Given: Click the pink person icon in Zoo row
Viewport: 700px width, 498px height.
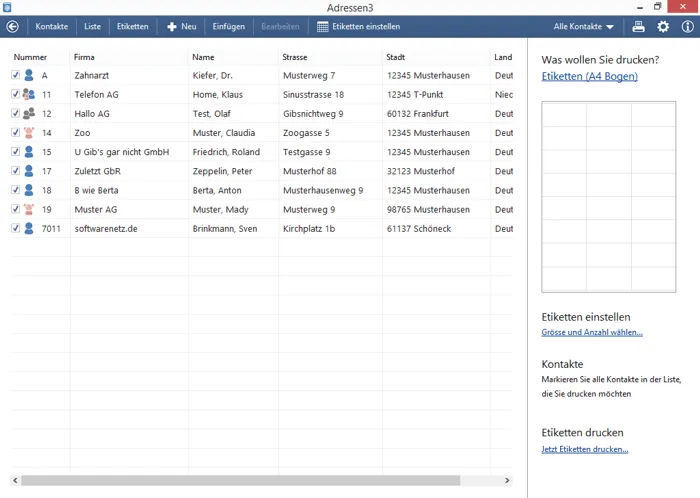Looking at the screenshot, I should click(29, 133).
